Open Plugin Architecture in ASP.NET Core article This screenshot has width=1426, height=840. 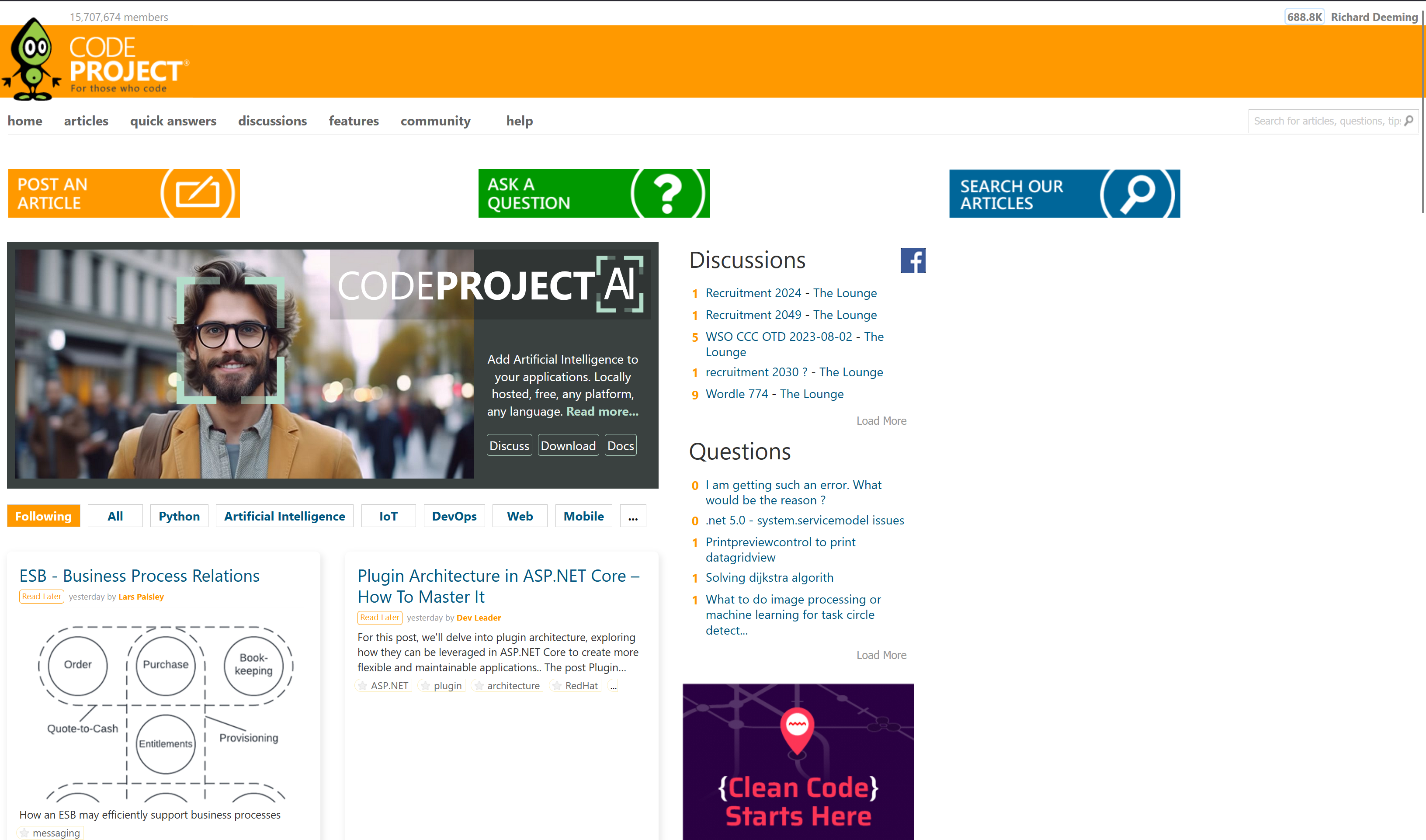(x=499, y=586)
